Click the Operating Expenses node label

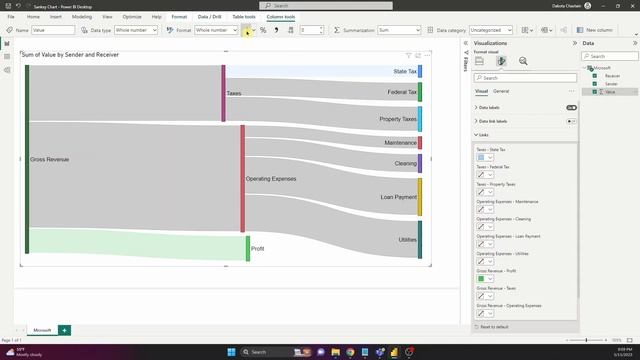click(x=271, y=179)
